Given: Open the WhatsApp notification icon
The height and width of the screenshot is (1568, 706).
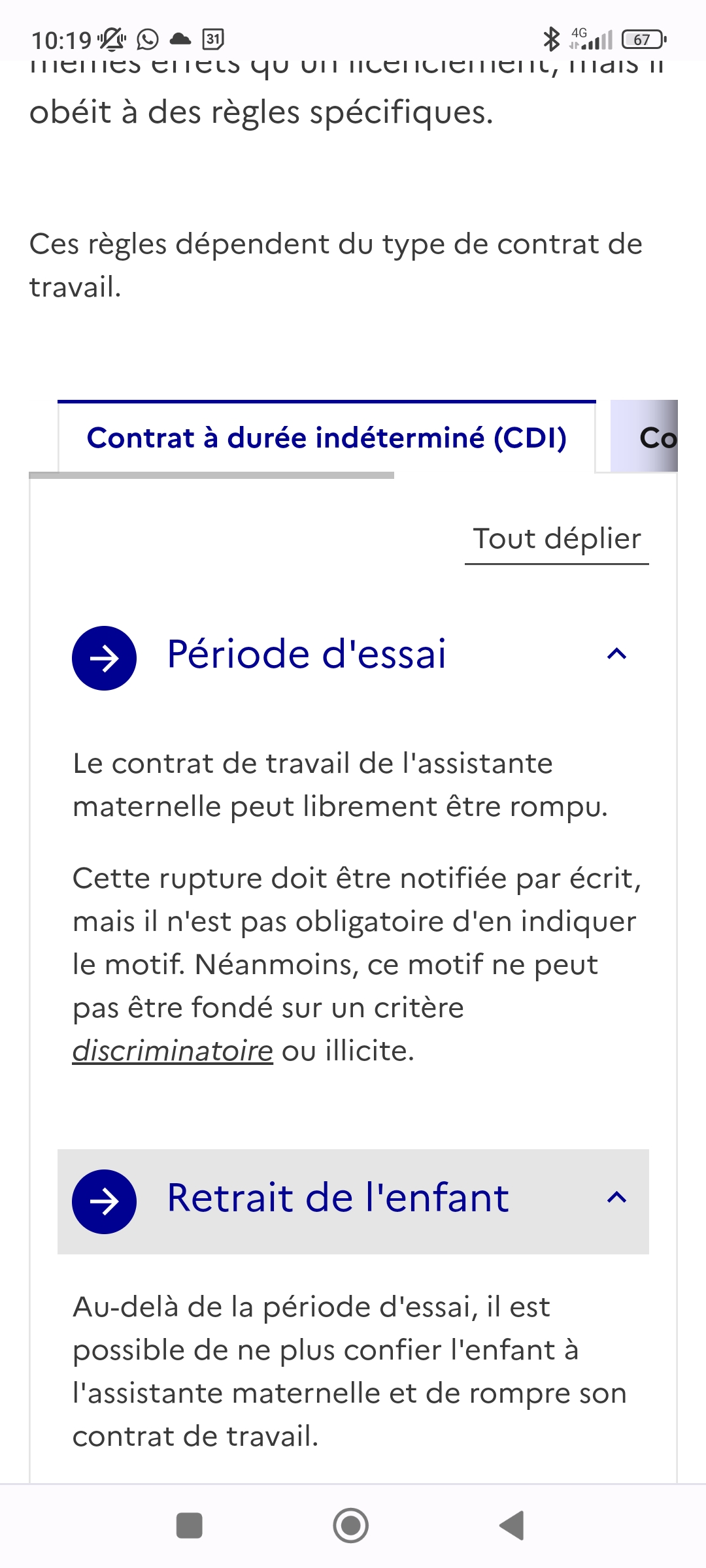Looking at the screenshot, I should 148,40.
